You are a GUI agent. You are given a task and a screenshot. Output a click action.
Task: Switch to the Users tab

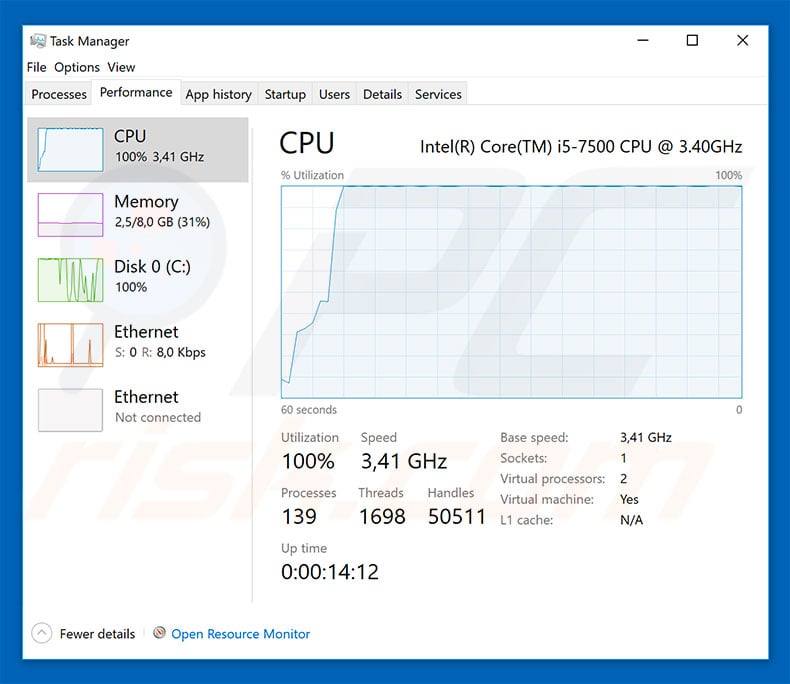point(334,94)
